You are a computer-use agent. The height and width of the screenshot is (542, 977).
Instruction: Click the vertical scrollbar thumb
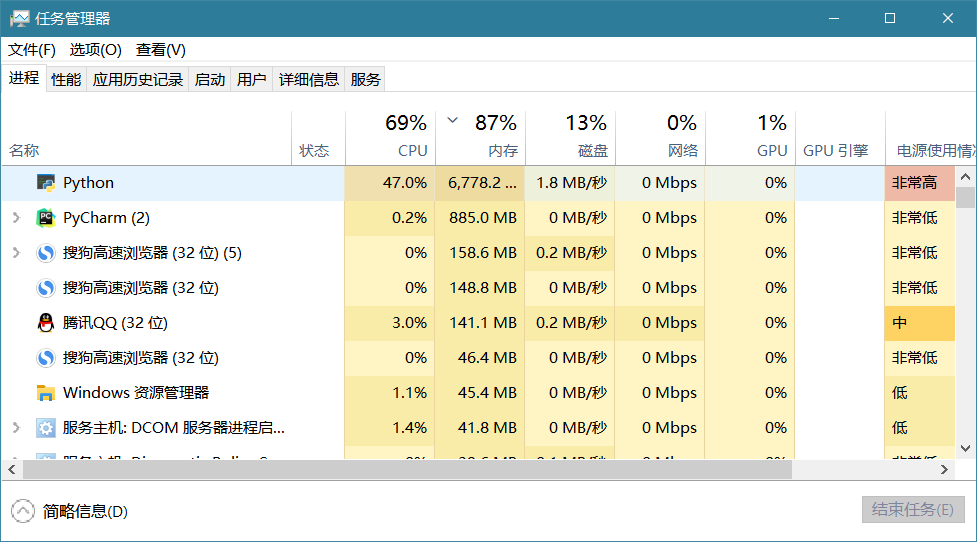[965, 197]
